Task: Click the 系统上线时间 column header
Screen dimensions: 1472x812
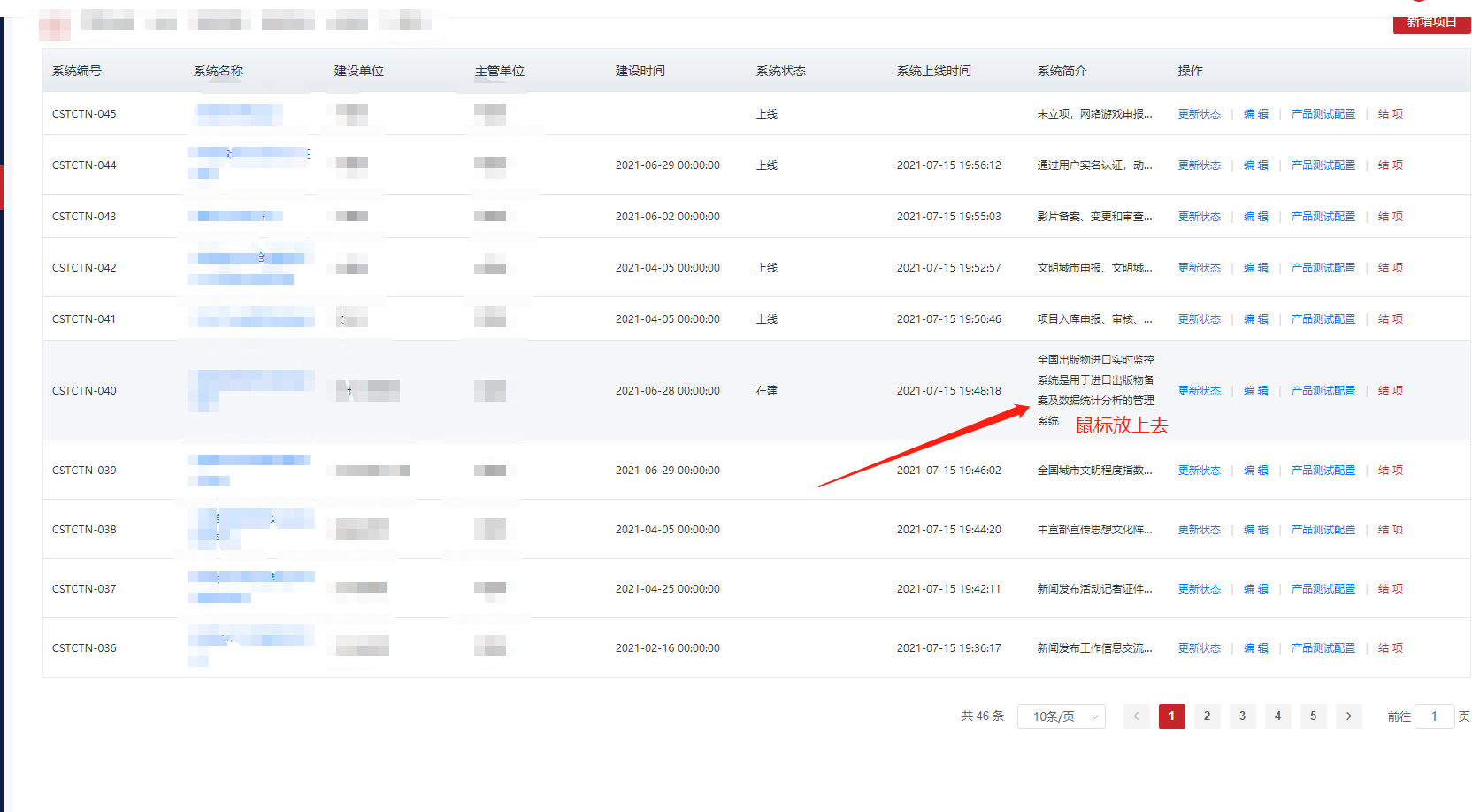Action: pos(933,71)
